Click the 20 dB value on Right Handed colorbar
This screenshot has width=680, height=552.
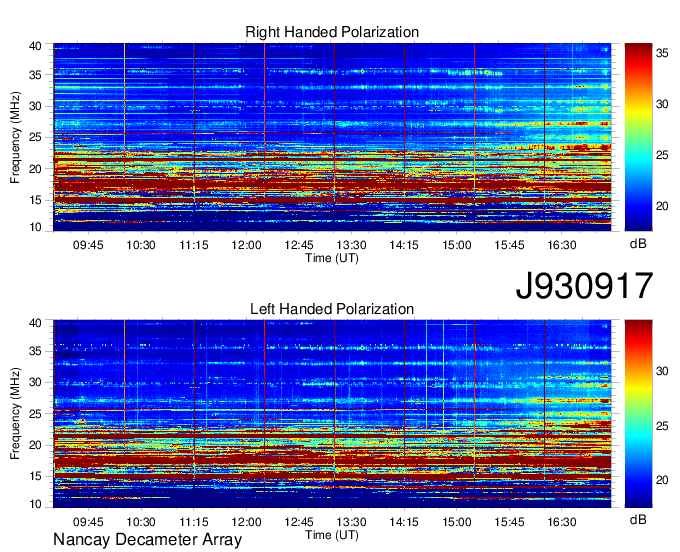(662, 206)
